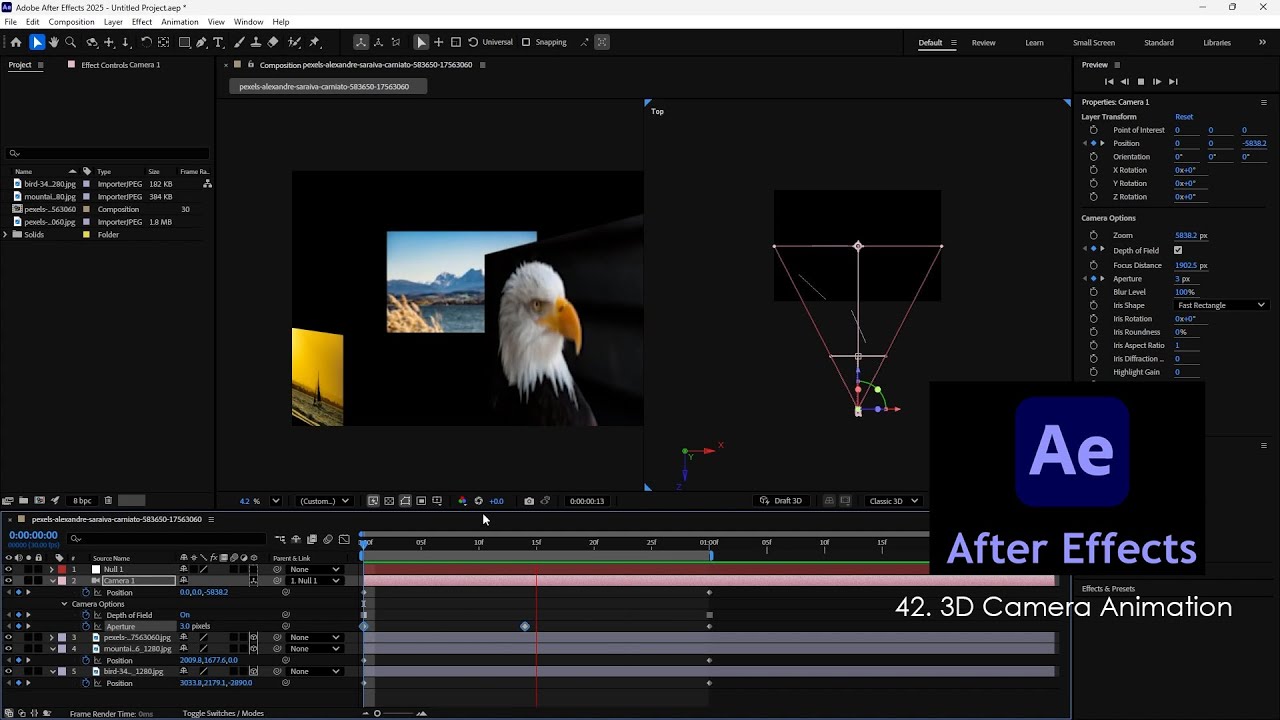Click Reset Exposure icon in viewer

point(478,501)
